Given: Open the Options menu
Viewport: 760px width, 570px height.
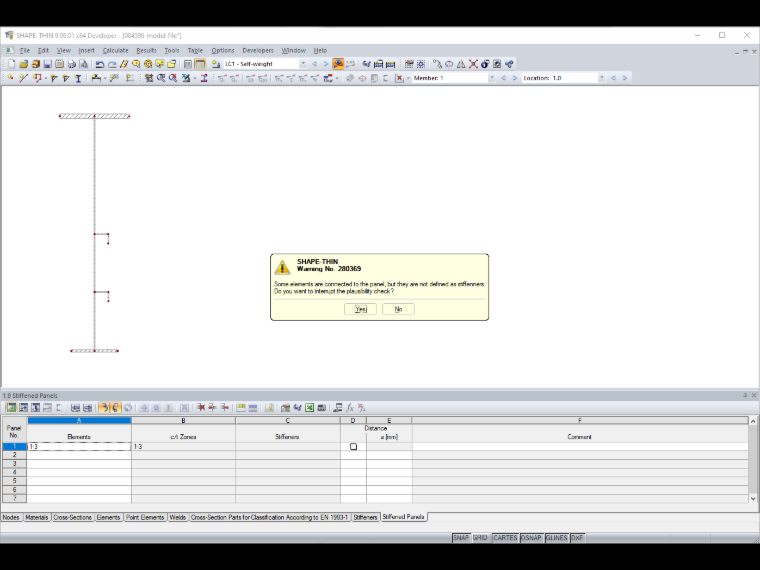Looking at the screenshot, I should 222,50.
